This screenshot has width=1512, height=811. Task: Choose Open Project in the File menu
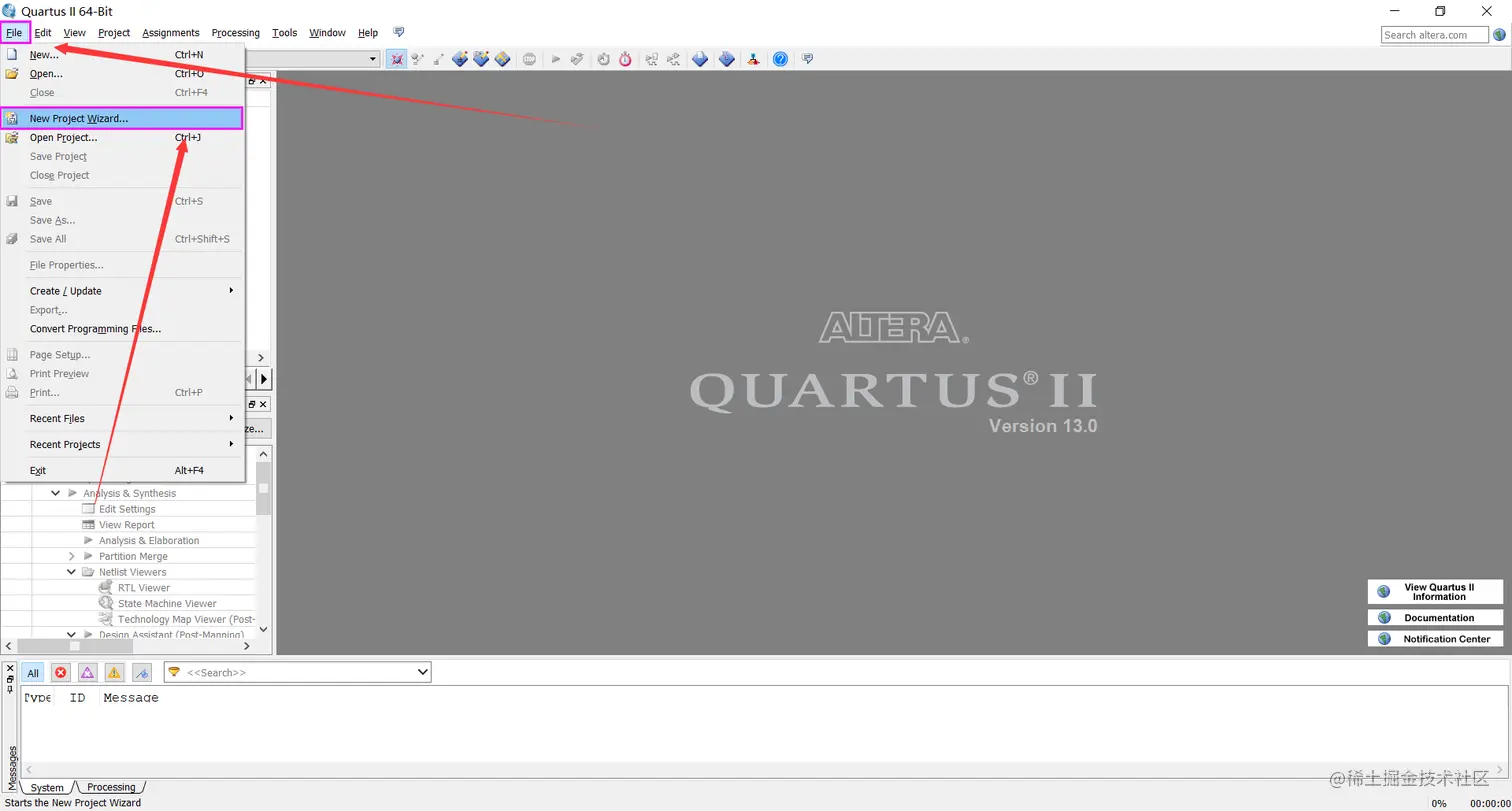click(x=122, y=138)
